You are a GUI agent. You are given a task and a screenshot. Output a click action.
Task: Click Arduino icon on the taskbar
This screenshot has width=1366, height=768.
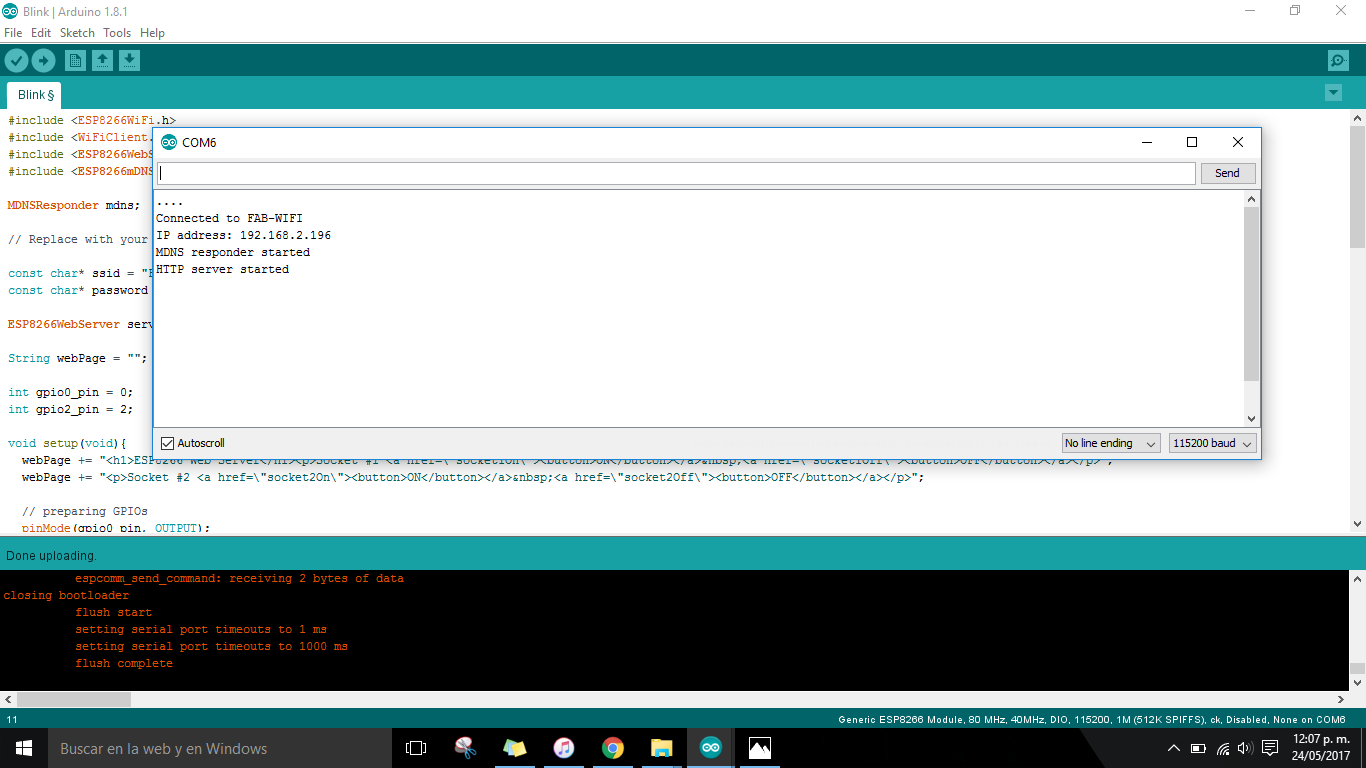pos(711,748)
